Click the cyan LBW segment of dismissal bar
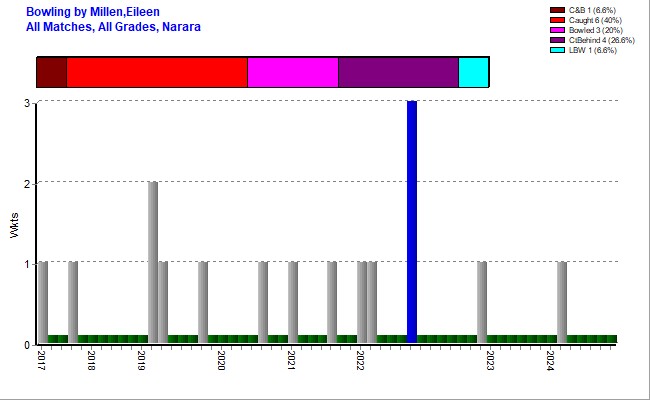 [x=473, y=72]
